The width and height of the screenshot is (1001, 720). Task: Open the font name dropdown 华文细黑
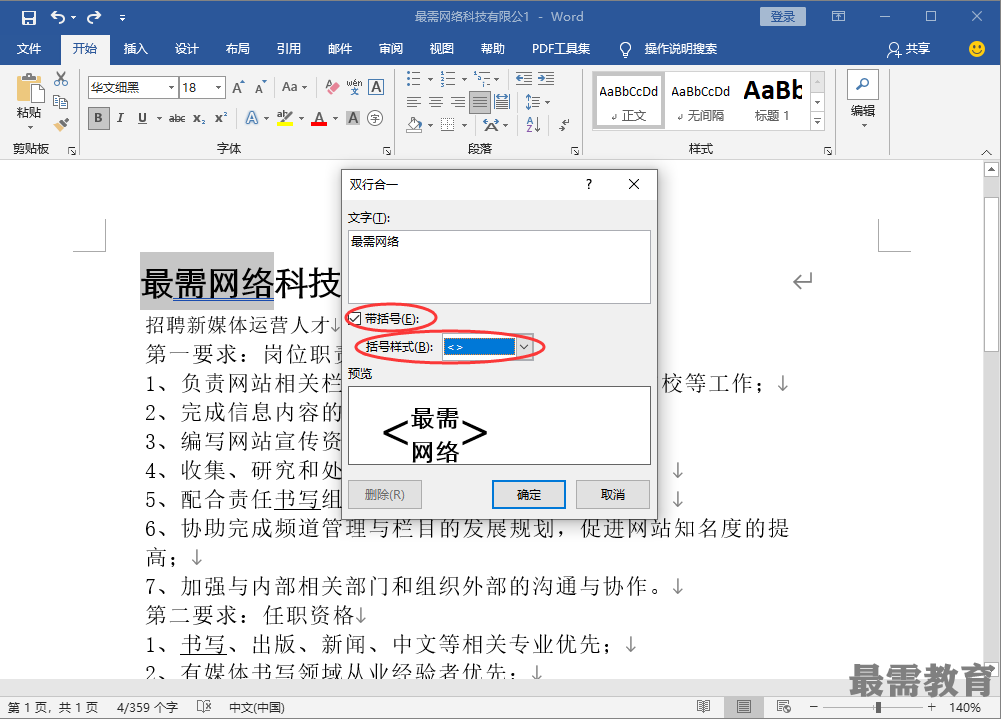point(172,87)
